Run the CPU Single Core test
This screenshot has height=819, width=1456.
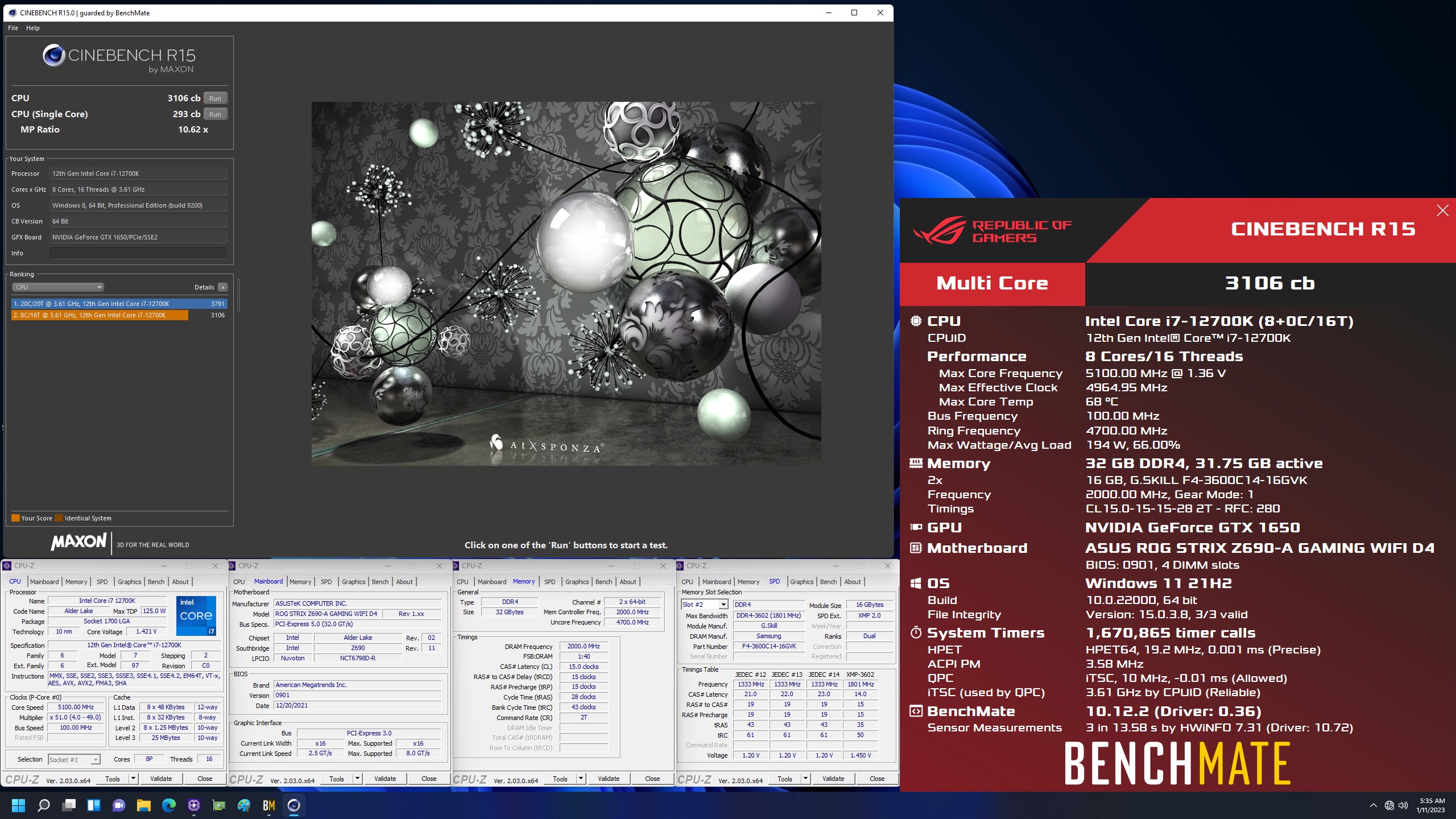click(x=215, y=114)
